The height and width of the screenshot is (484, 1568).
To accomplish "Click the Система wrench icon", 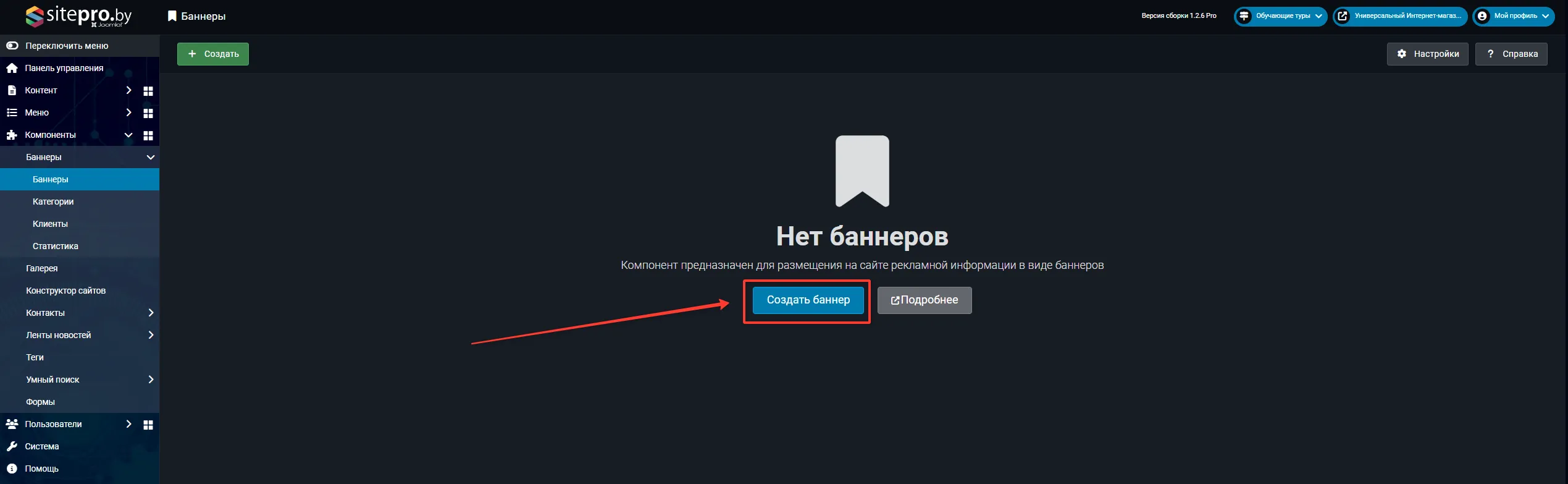I will click(12, 446).
